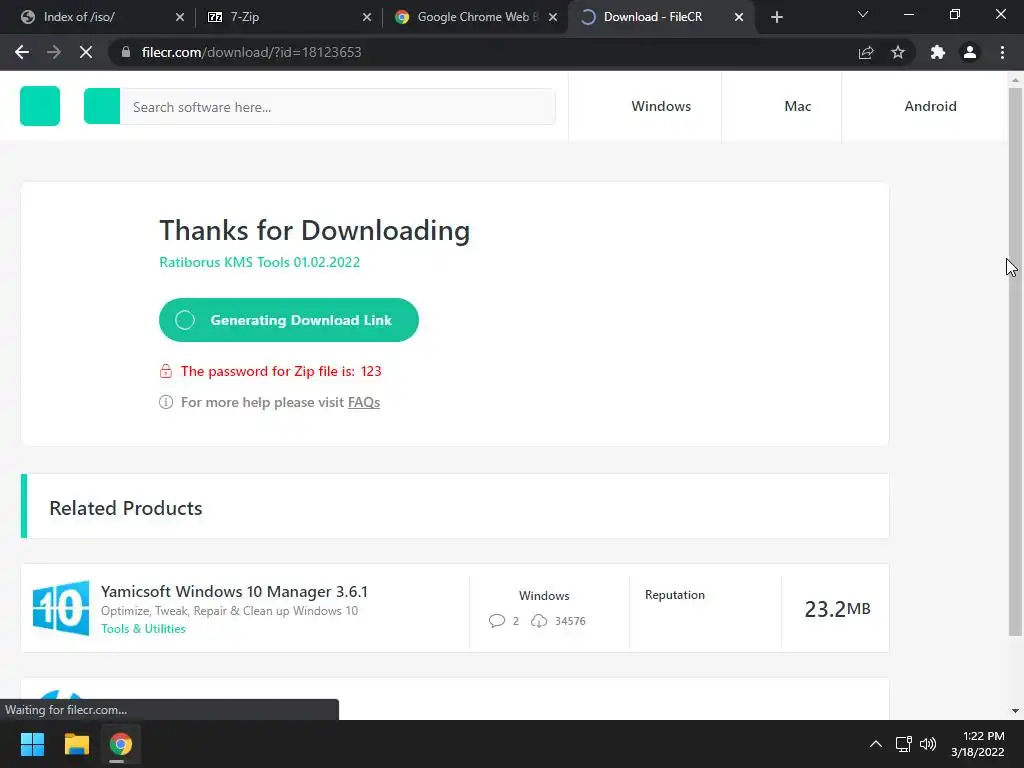
Task: Click the 23.2MB file size text
Action: click(837, 609)
